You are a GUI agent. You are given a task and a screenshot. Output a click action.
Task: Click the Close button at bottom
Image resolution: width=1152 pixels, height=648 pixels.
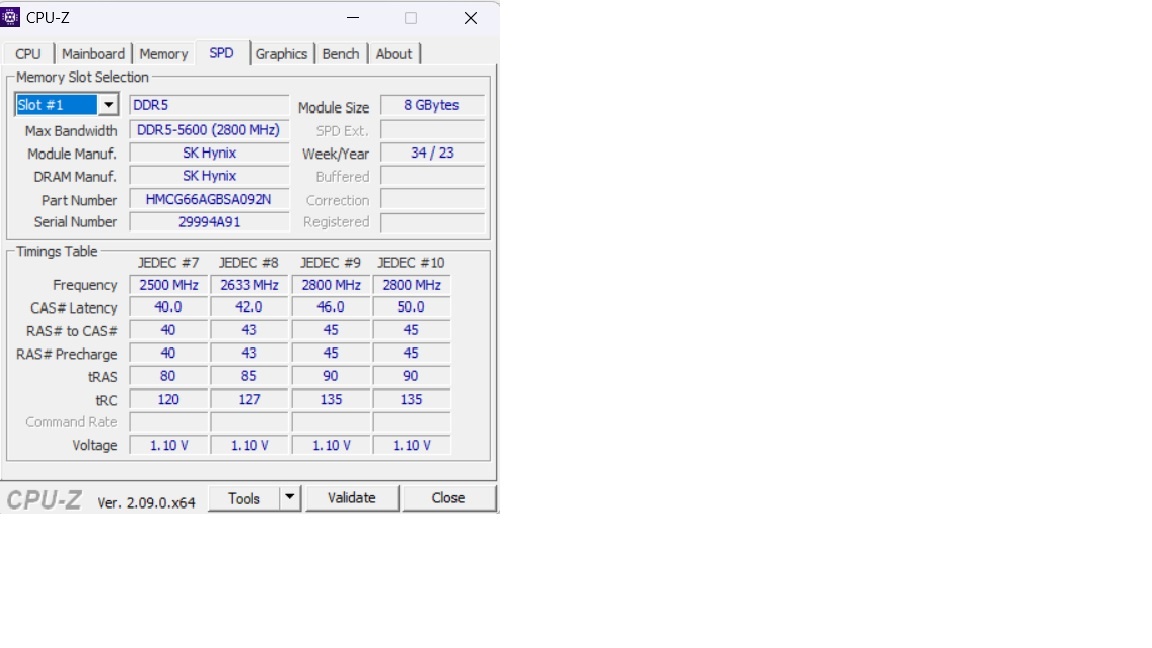coord(448,497)
